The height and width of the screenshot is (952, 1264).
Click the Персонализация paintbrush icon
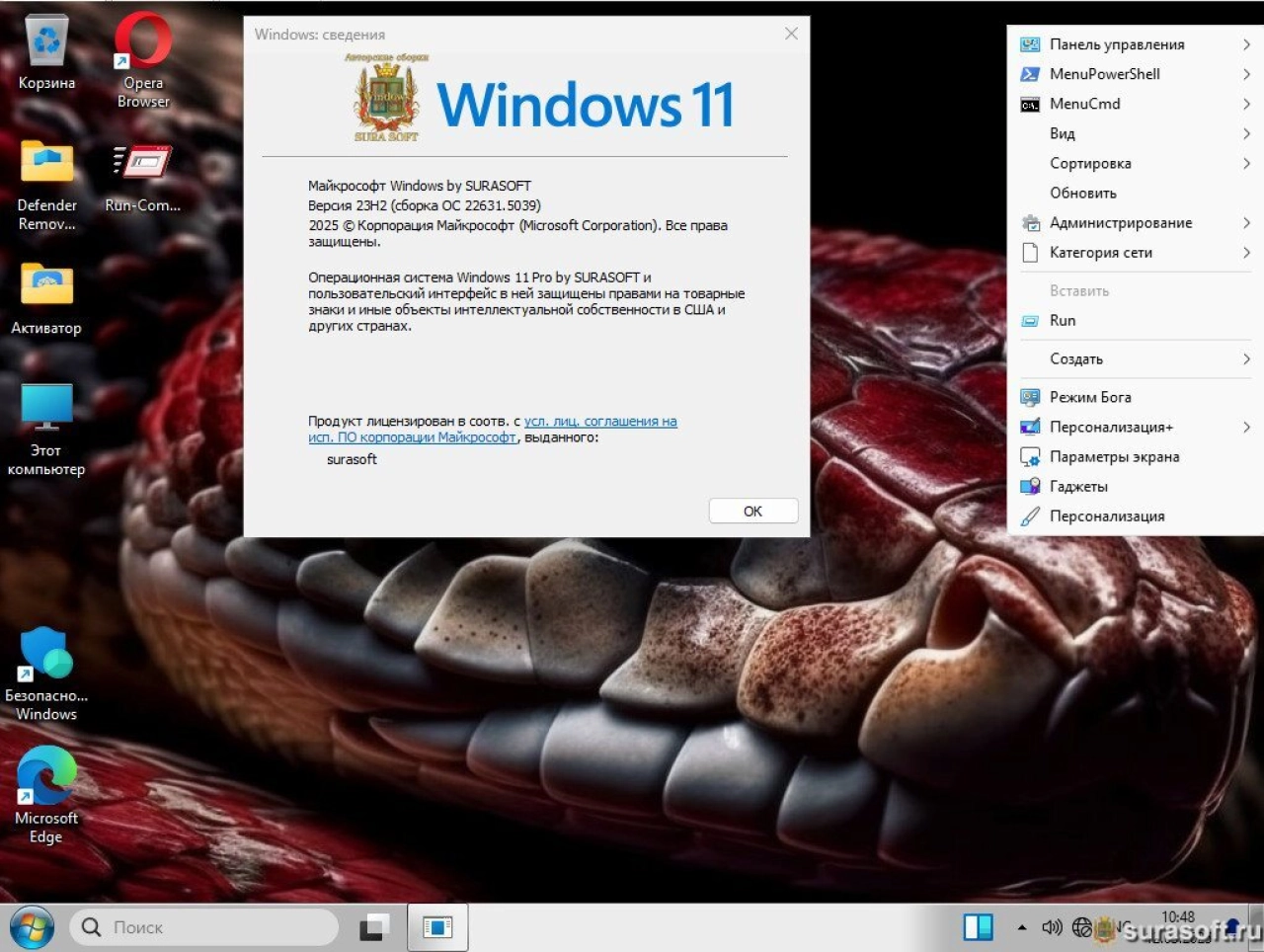coord(1030,516)
